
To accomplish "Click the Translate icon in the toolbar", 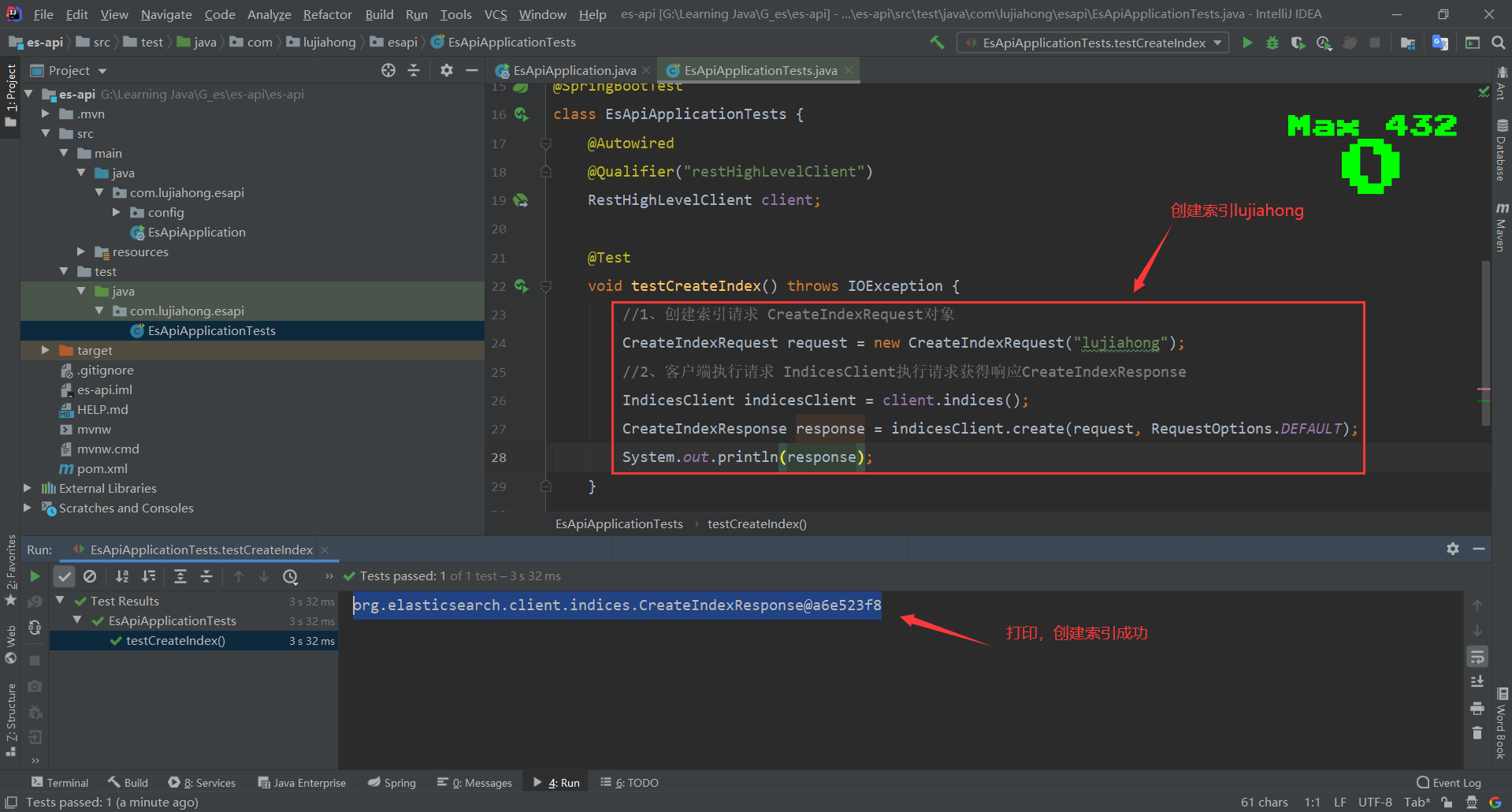I will click(x=1440, y=43).
